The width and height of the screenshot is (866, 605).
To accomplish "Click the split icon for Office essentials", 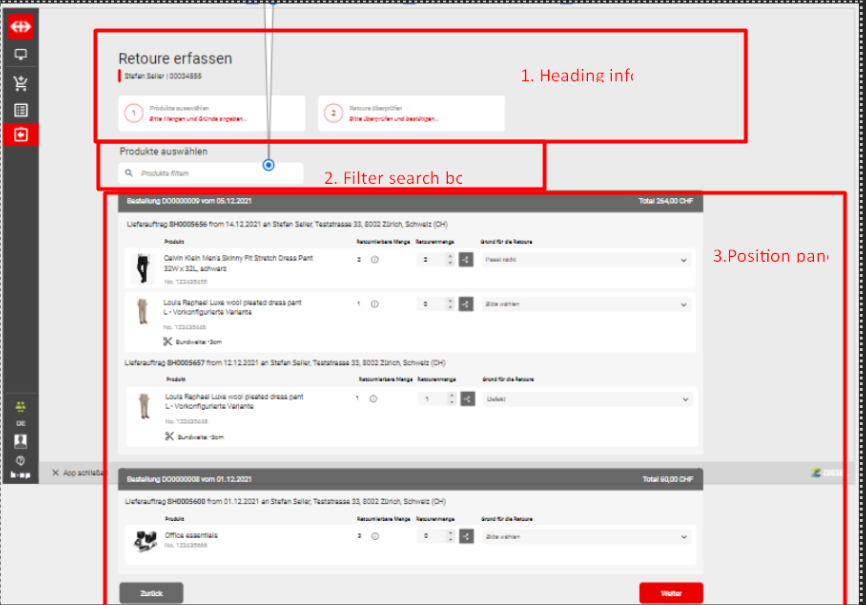I will pyautogui.click(x=467, y=537).
